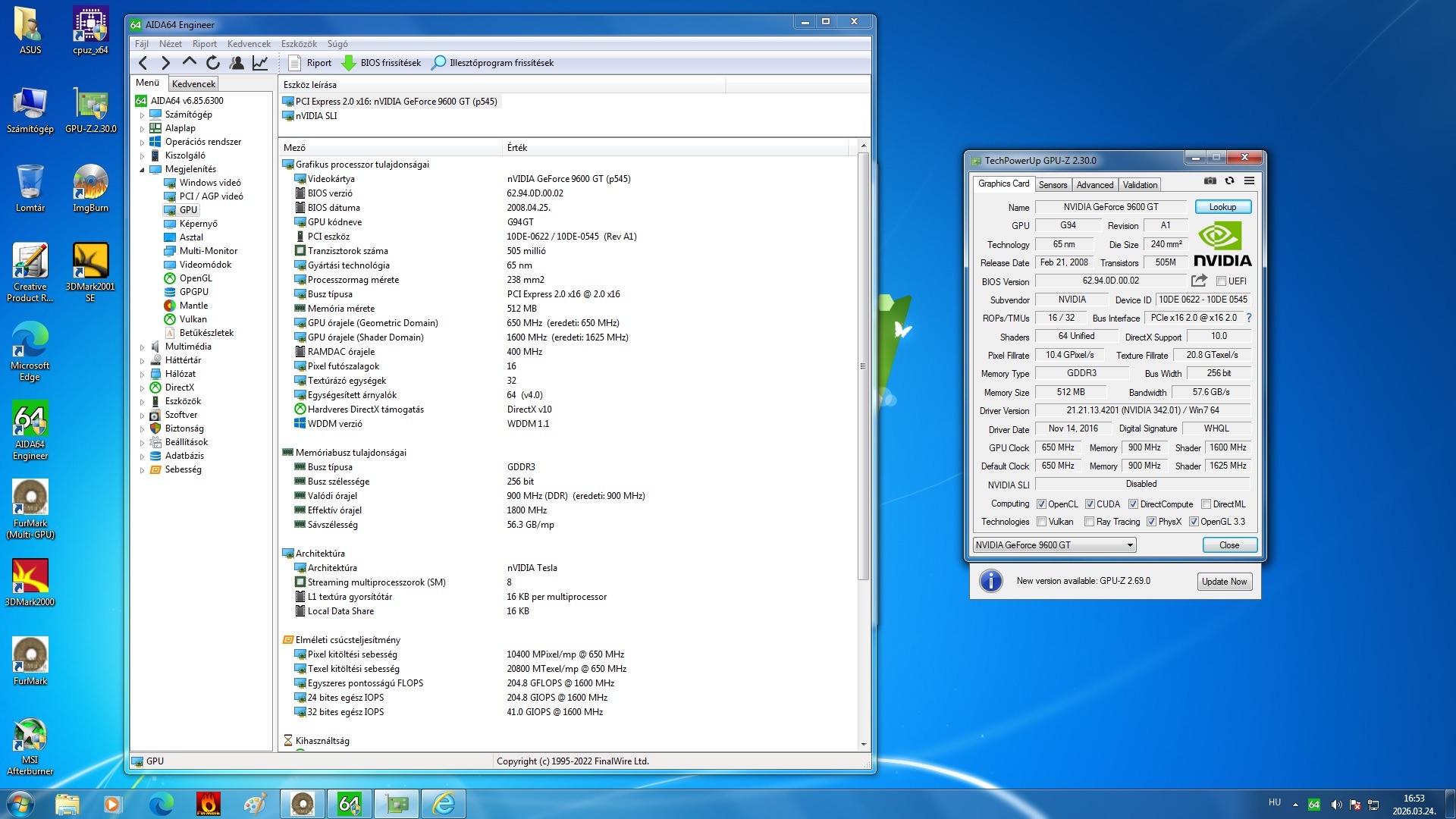The height and width of the screenshot is (819, 1456).
Task: Click the BIOS frissítések green arrow icon
Action: pos(348,63)
